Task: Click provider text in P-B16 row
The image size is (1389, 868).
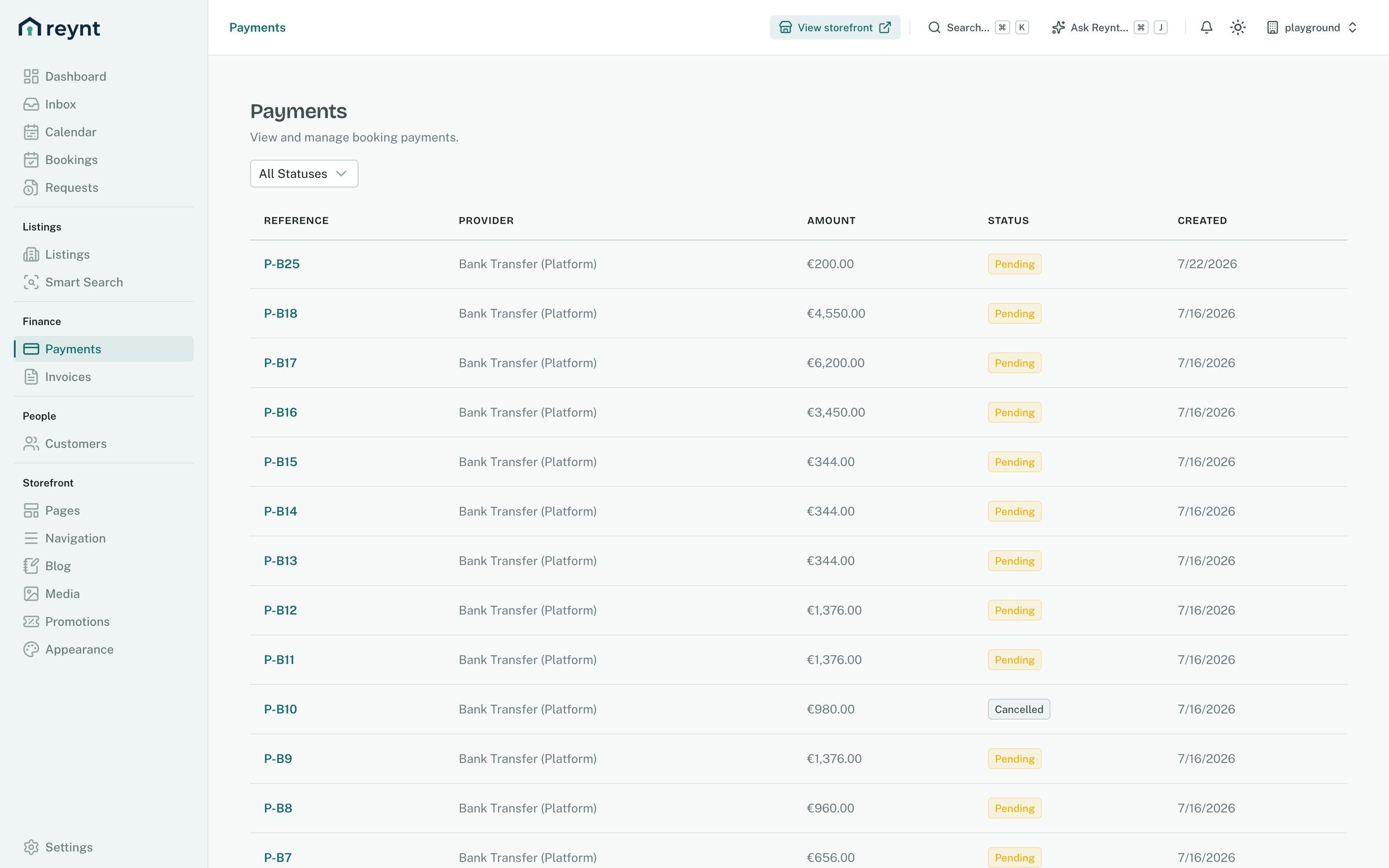Action: click(527, 412)
